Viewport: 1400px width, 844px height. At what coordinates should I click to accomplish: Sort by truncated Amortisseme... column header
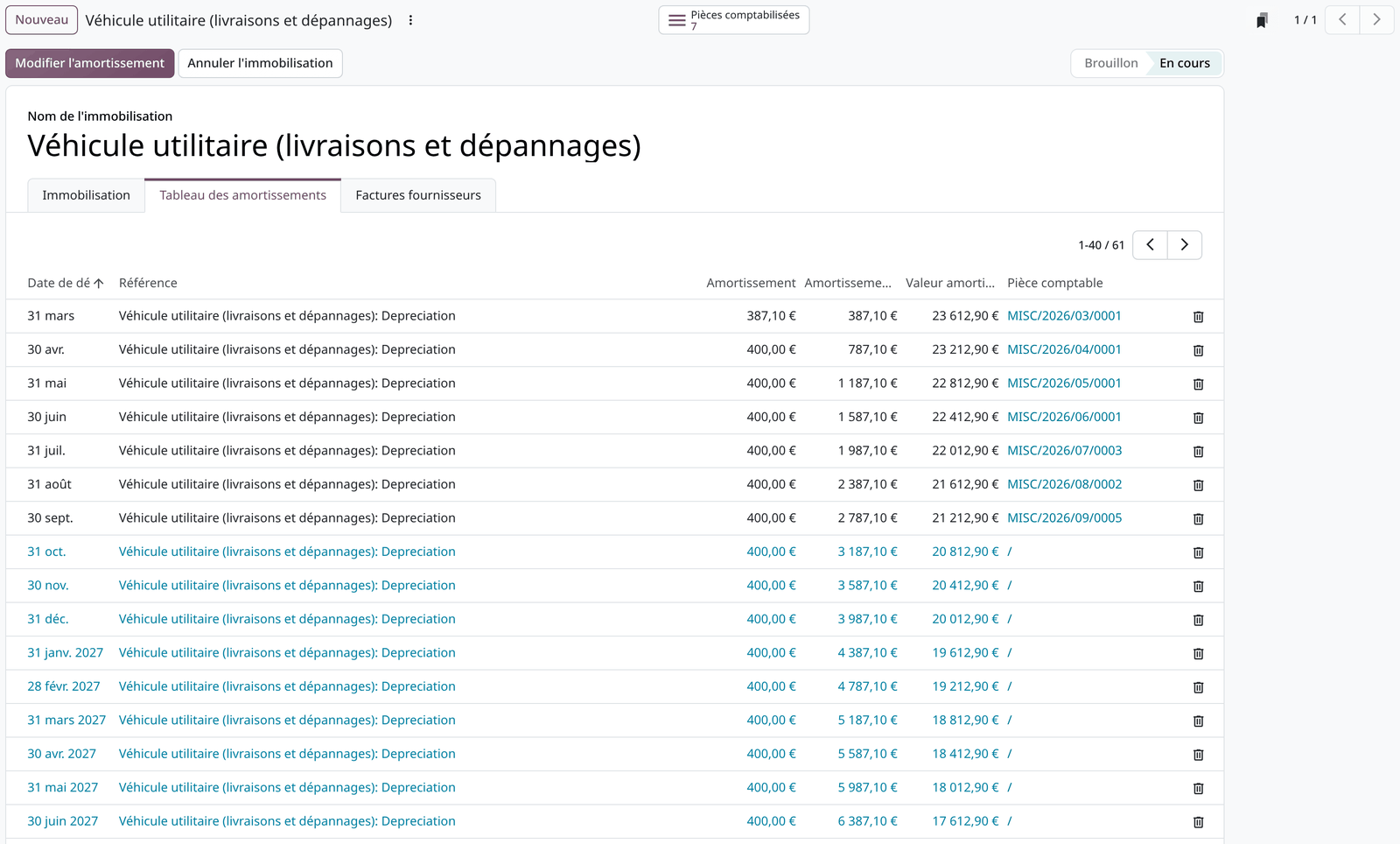click(x=848, y=283)
